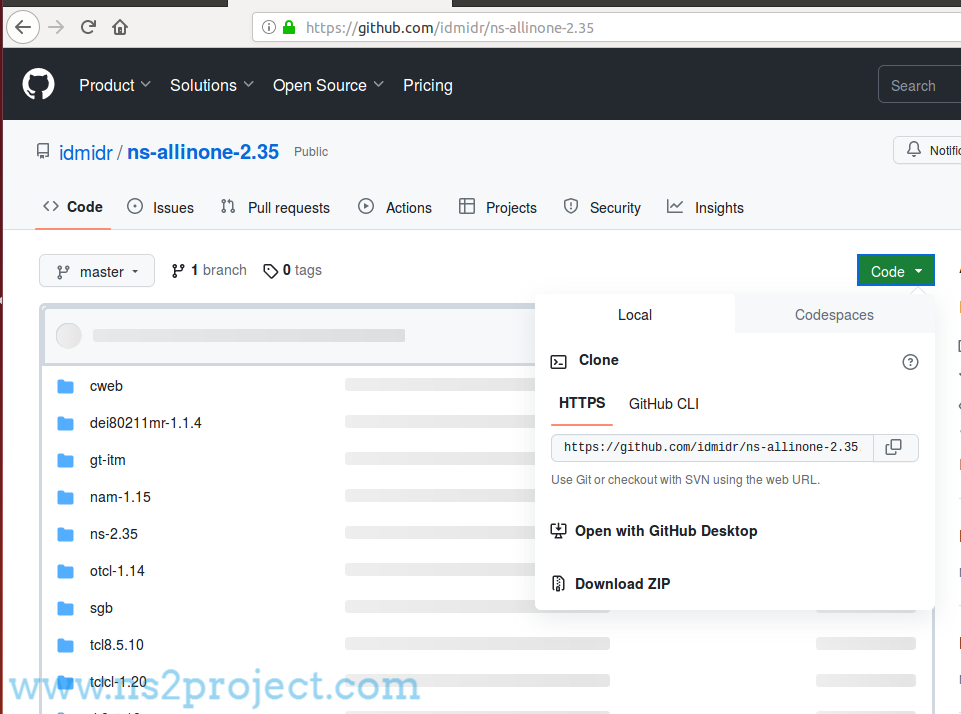View the 0 tags link

(x=292, y=270)
